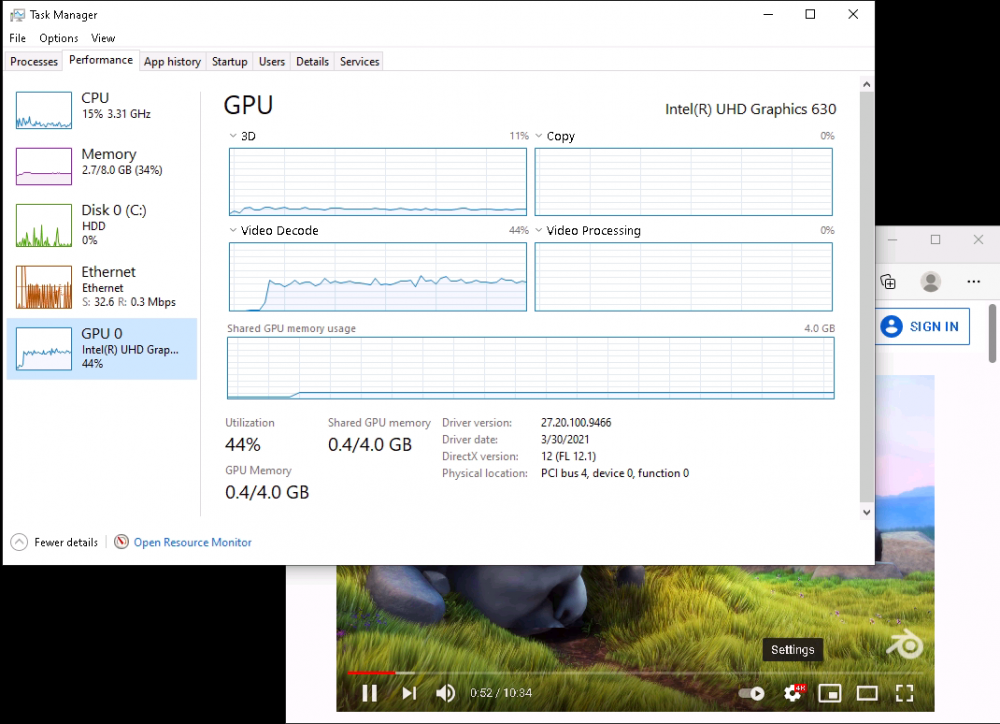Click the Task Manager title bar icon
This screenshot has height=724, width=1000.
(x=17, y=15)
